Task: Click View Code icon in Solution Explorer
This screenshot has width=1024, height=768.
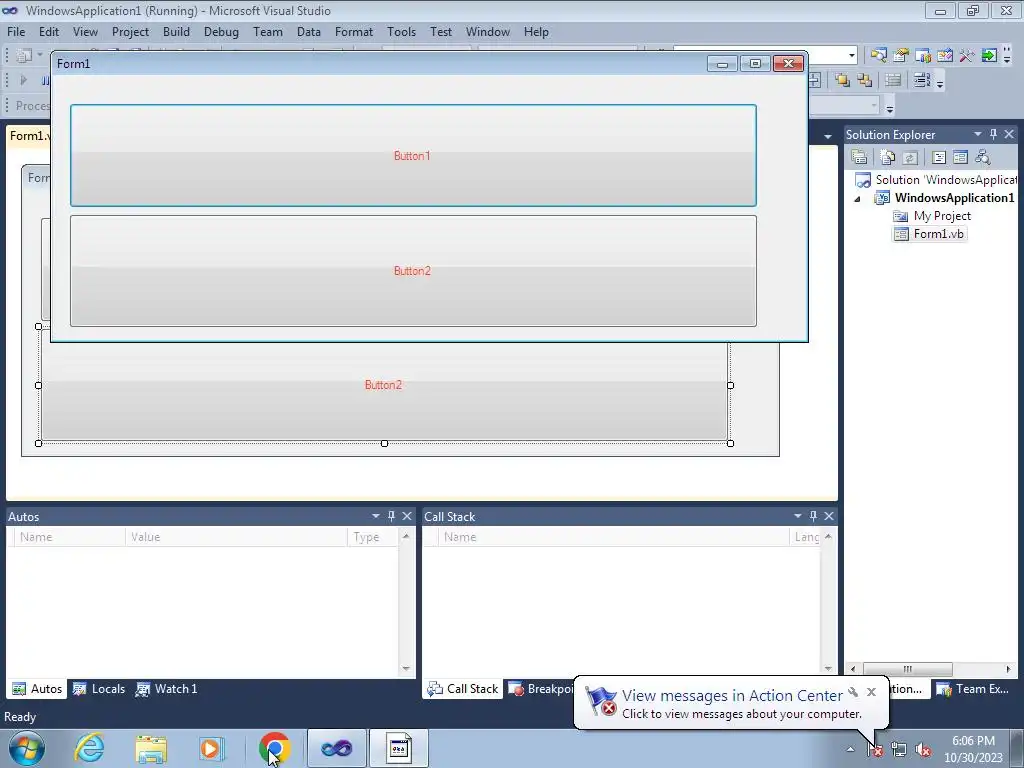Action: [938, 157]
